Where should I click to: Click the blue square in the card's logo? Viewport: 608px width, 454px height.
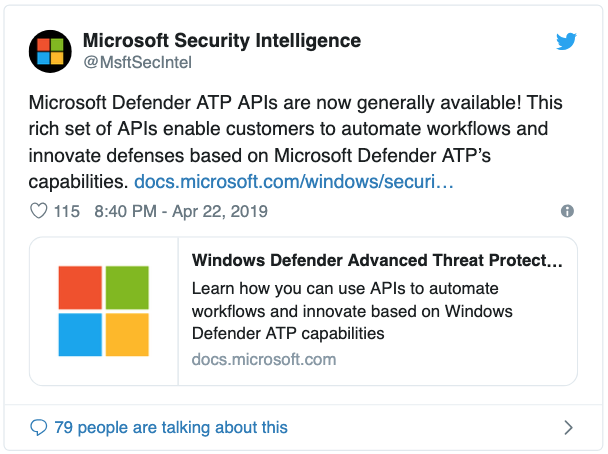pyautogui.click(x=80, y=335)
